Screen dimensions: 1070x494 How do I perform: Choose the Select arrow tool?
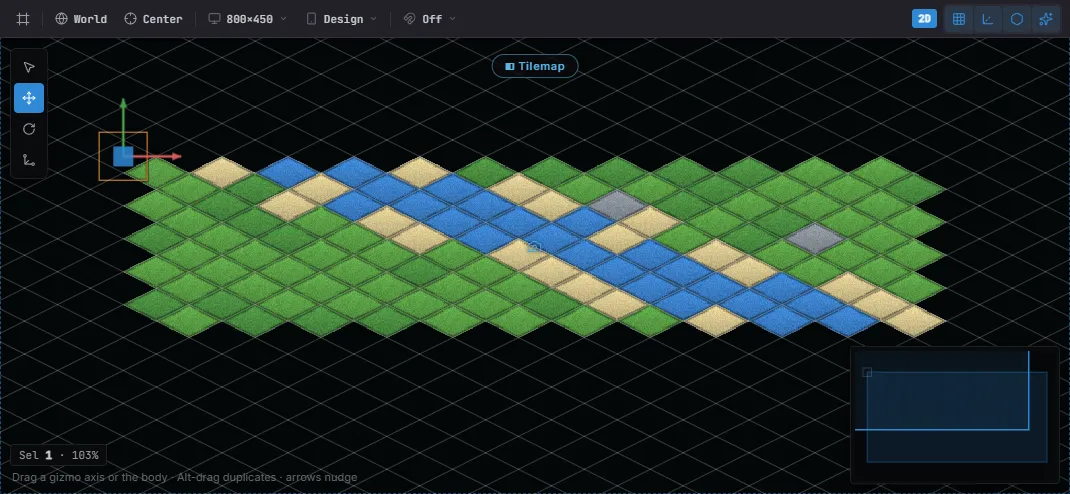pyautogui.click(x=29, y=67)
